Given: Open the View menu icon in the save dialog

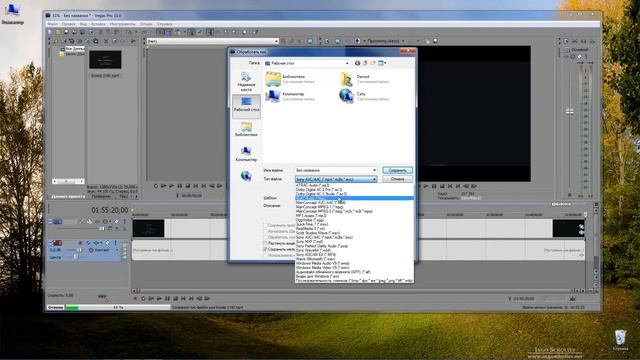Looking at the screenshot, I should pos(382,63).
